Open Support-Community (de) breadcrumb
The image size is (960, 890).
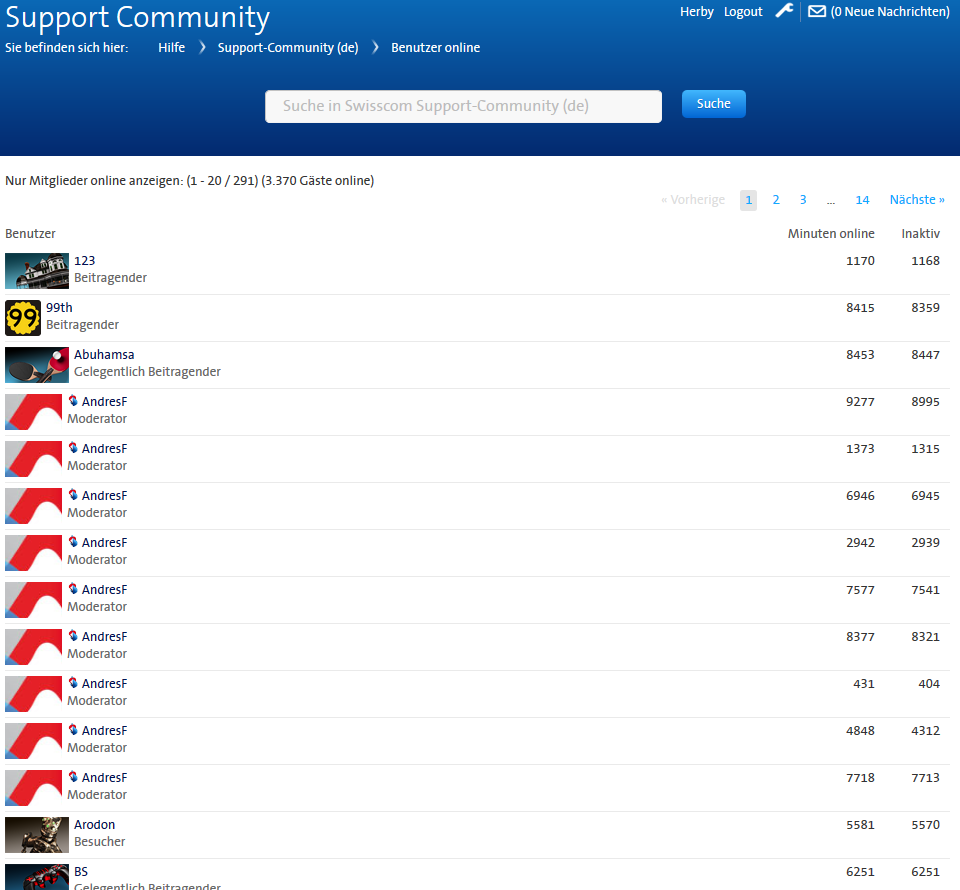(288, 48)
